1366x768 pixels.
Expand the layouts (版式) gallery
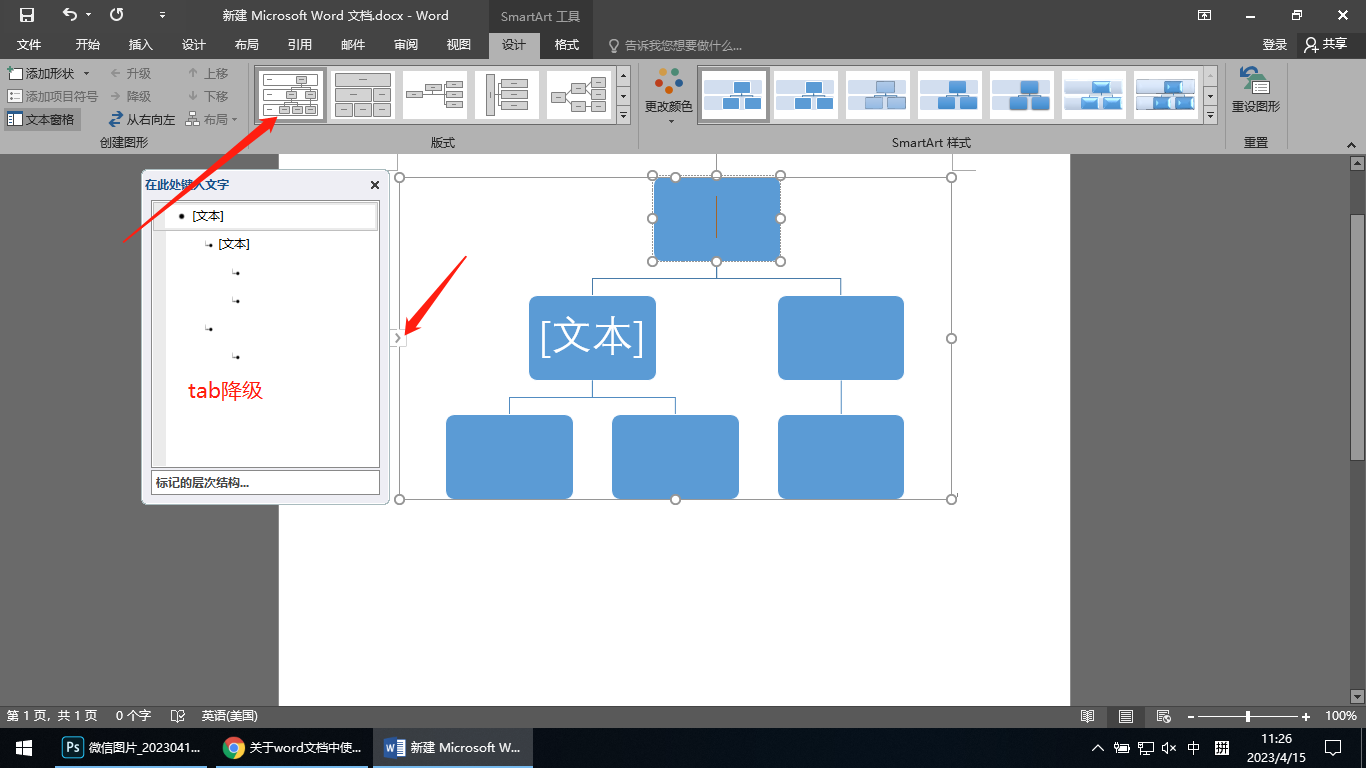pos(623,116)
